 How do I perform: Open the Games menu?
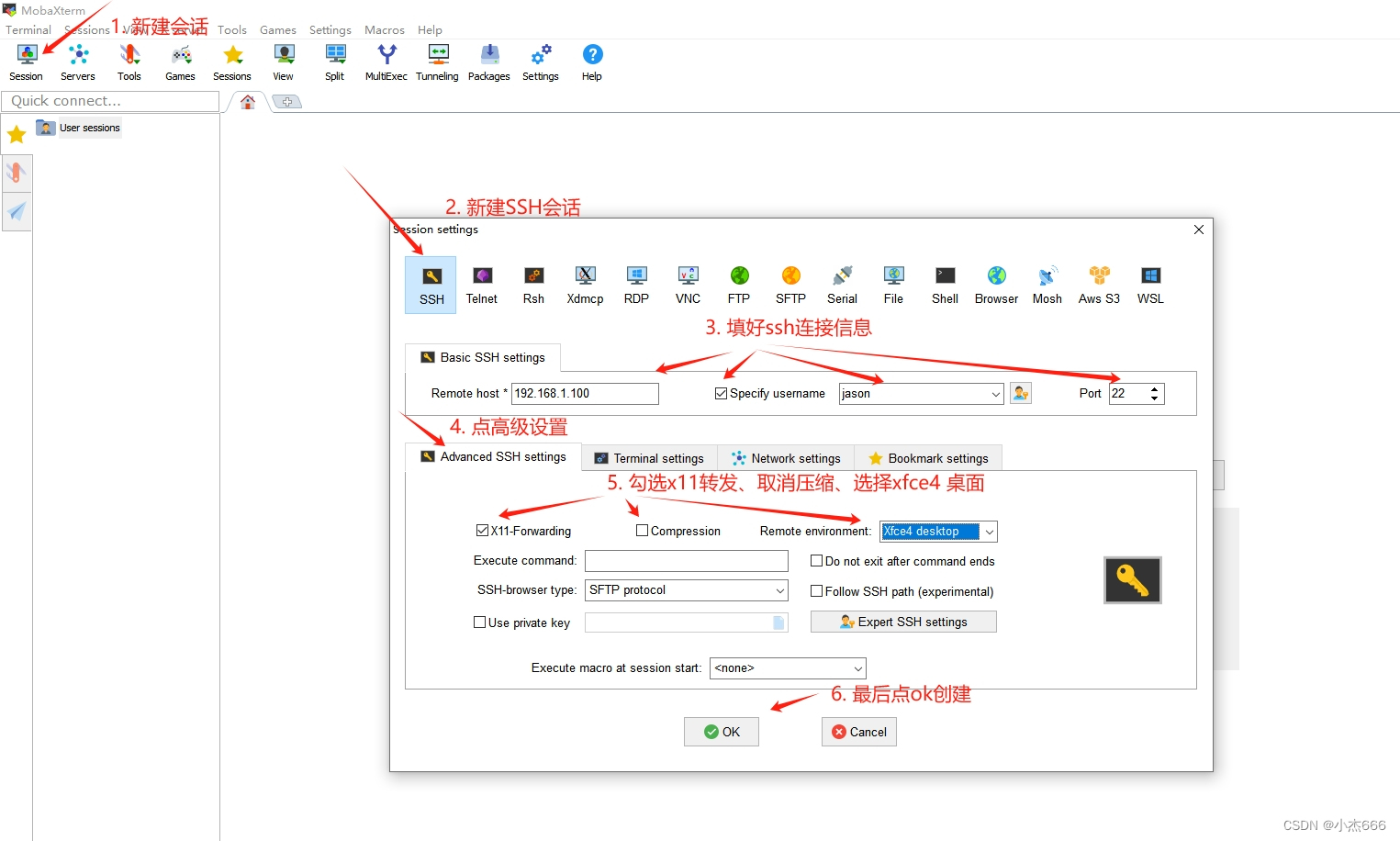point(278,29)
